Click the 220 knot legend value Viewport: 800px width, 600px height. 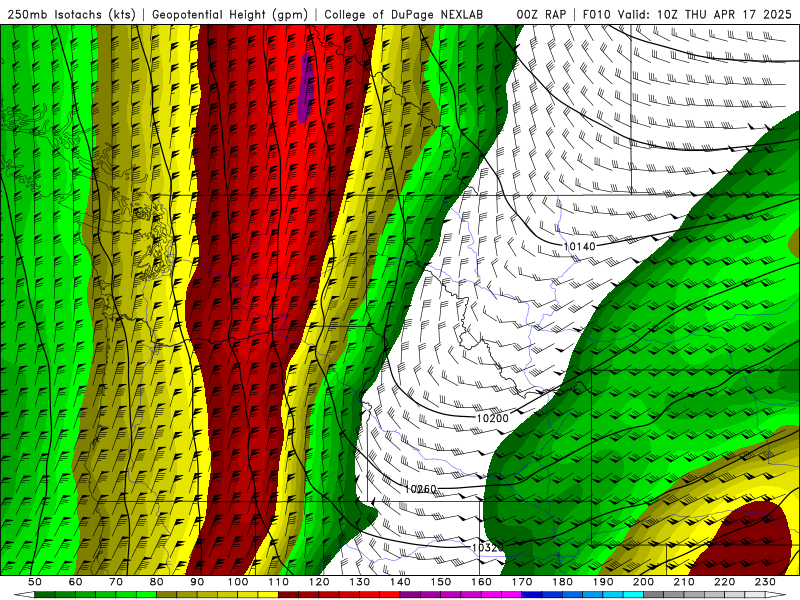tap(725, 582)
